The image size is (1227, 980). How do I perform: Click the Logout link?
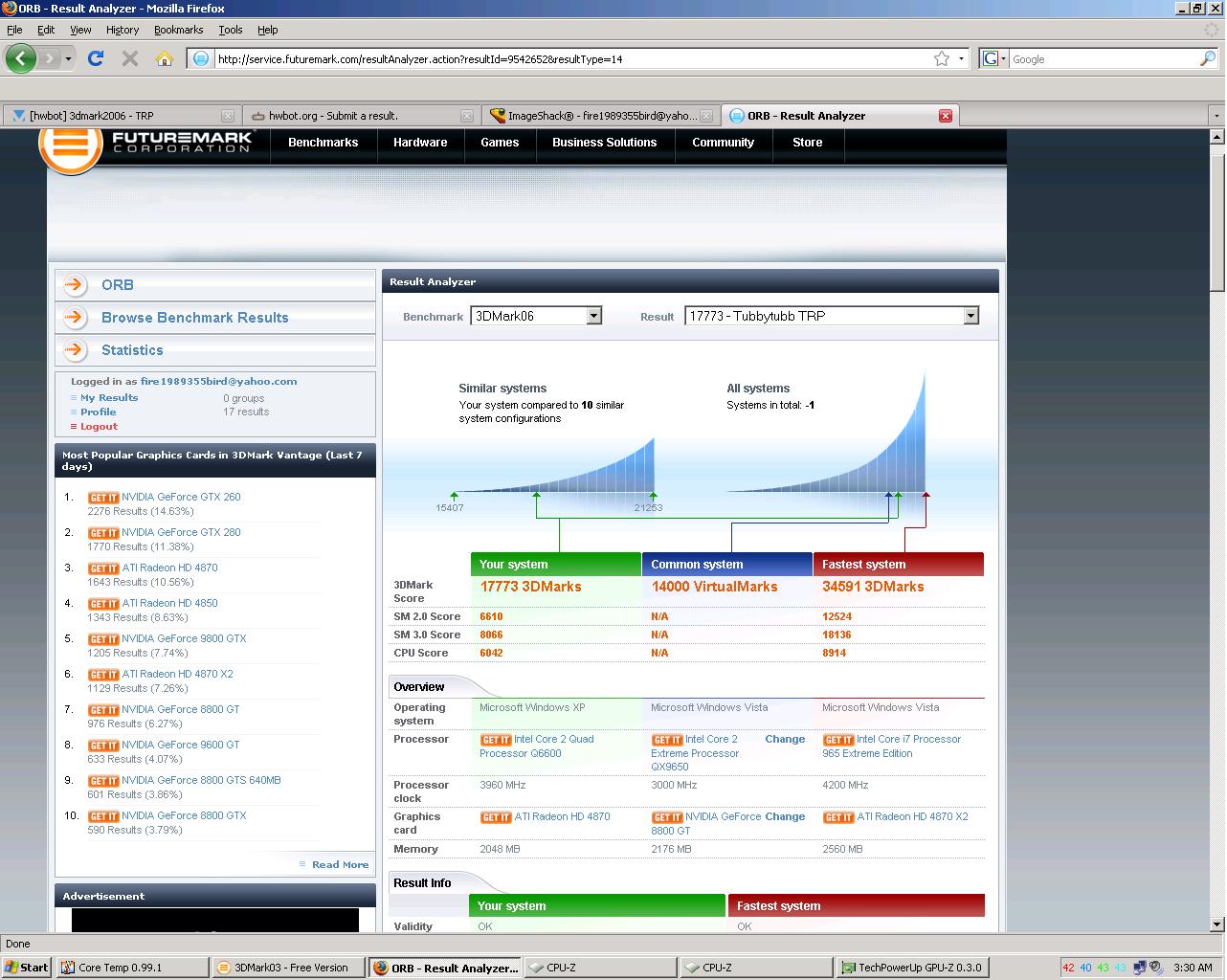100,427
